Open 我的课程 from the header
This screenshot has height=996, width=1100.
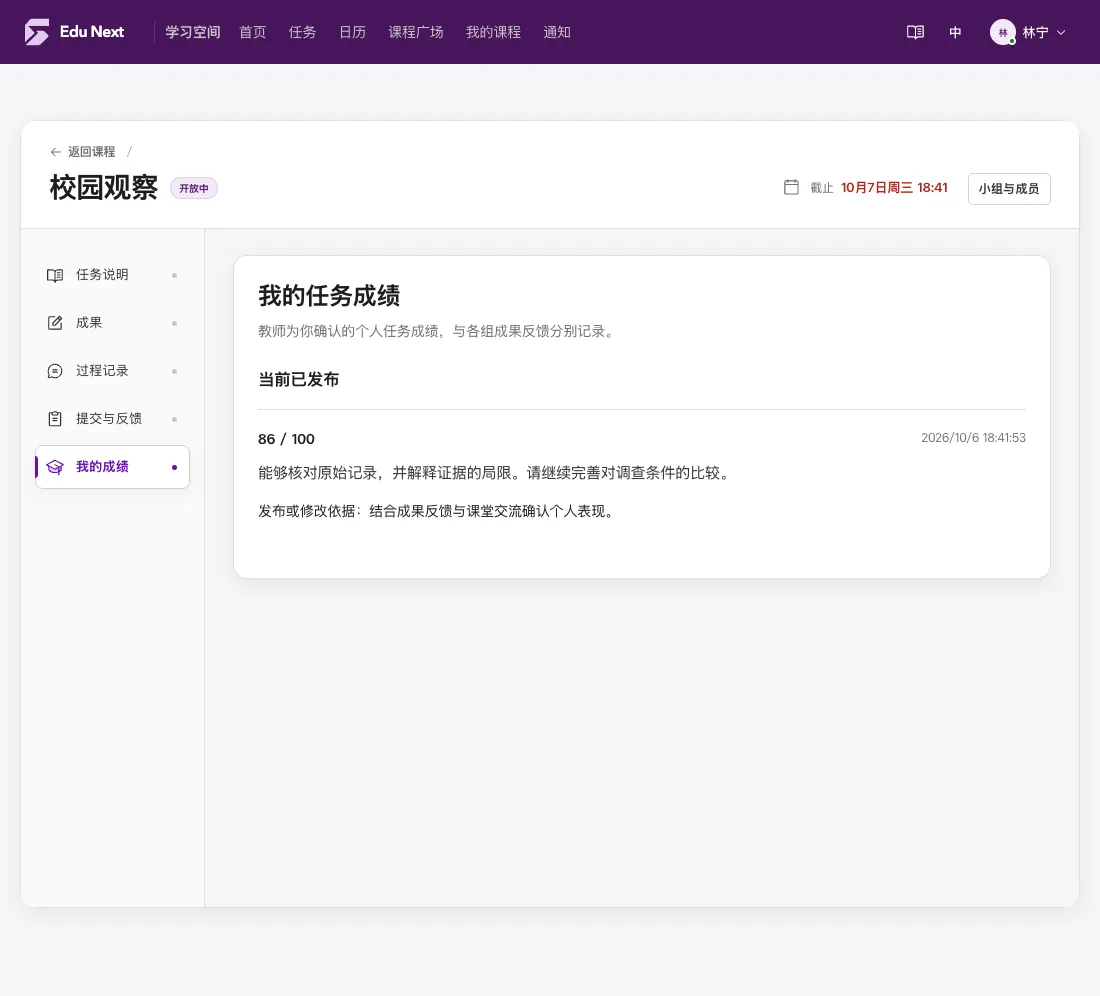(493, 32)
